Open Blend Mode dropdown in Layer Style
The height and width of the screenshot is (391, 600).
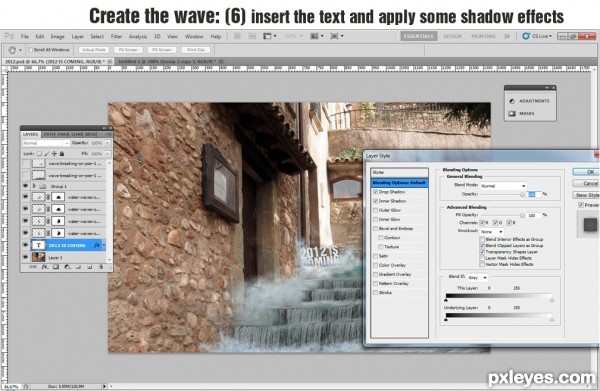(503, 186)
